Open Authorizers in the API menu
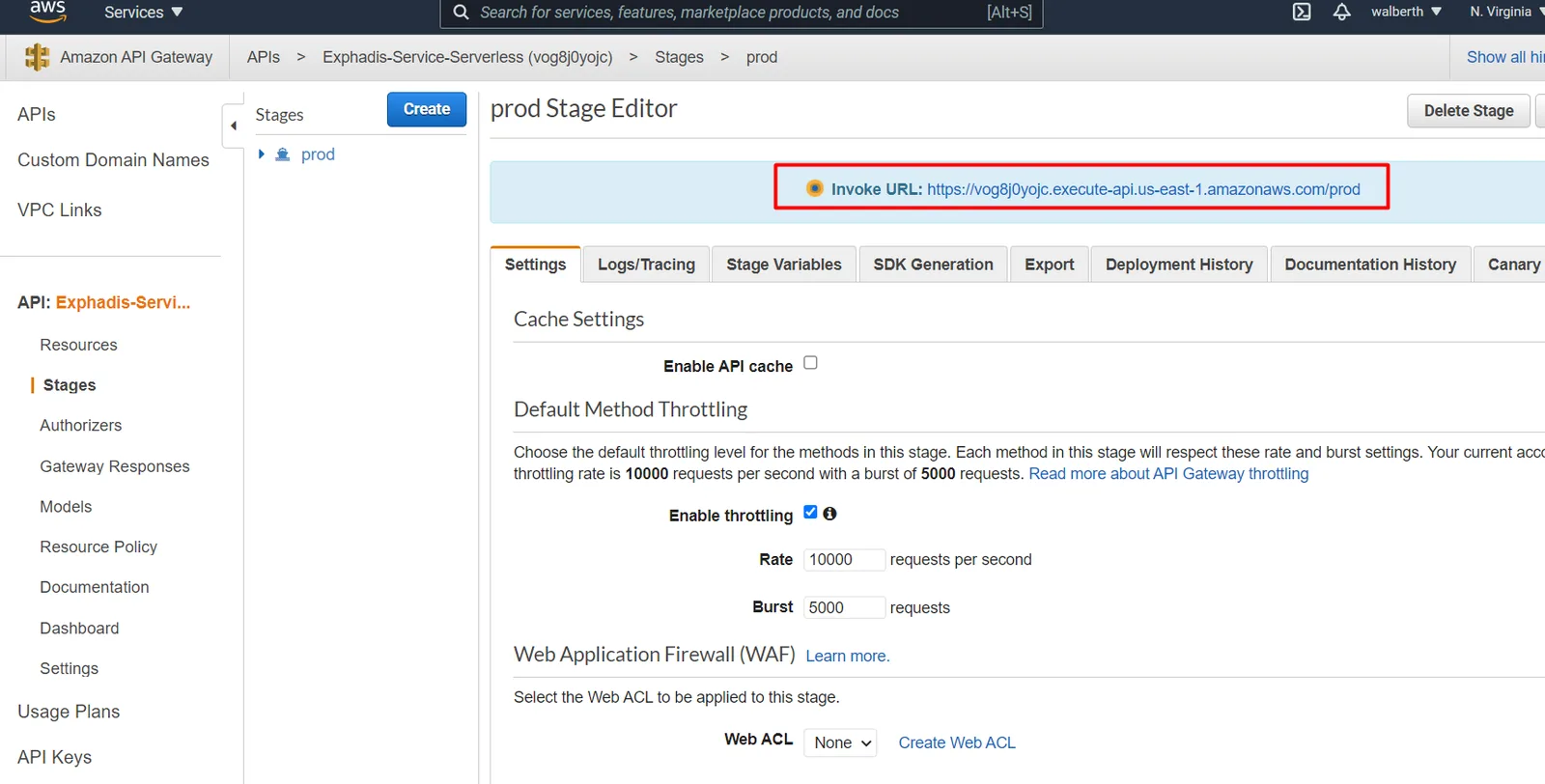This screenshot has width=1545, height=784. (81, 426)
